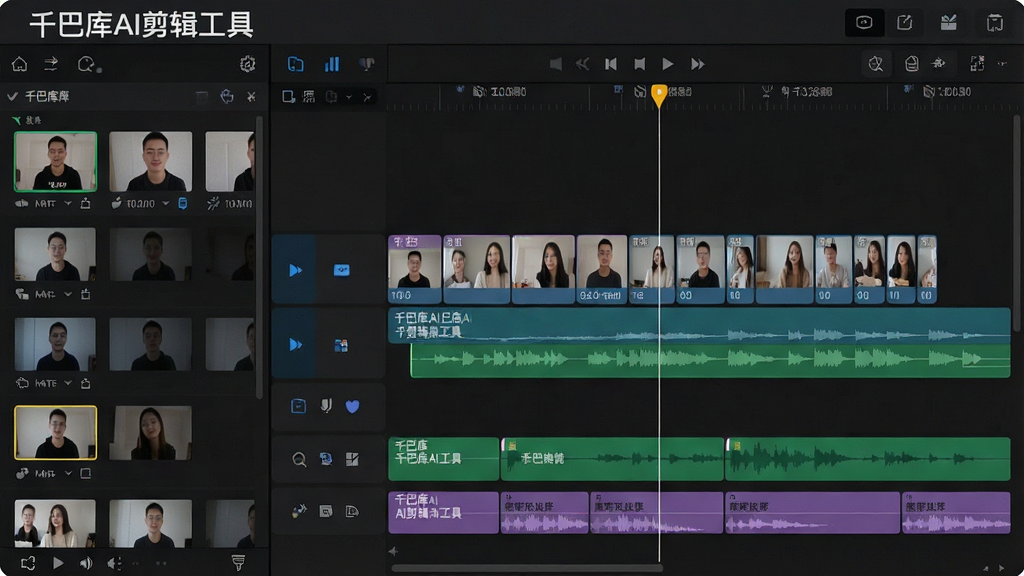This screenshot has width=1024, height=576.
Task: Click the fullscreen expand icon above the timeline
Action: tap(977, 63)
